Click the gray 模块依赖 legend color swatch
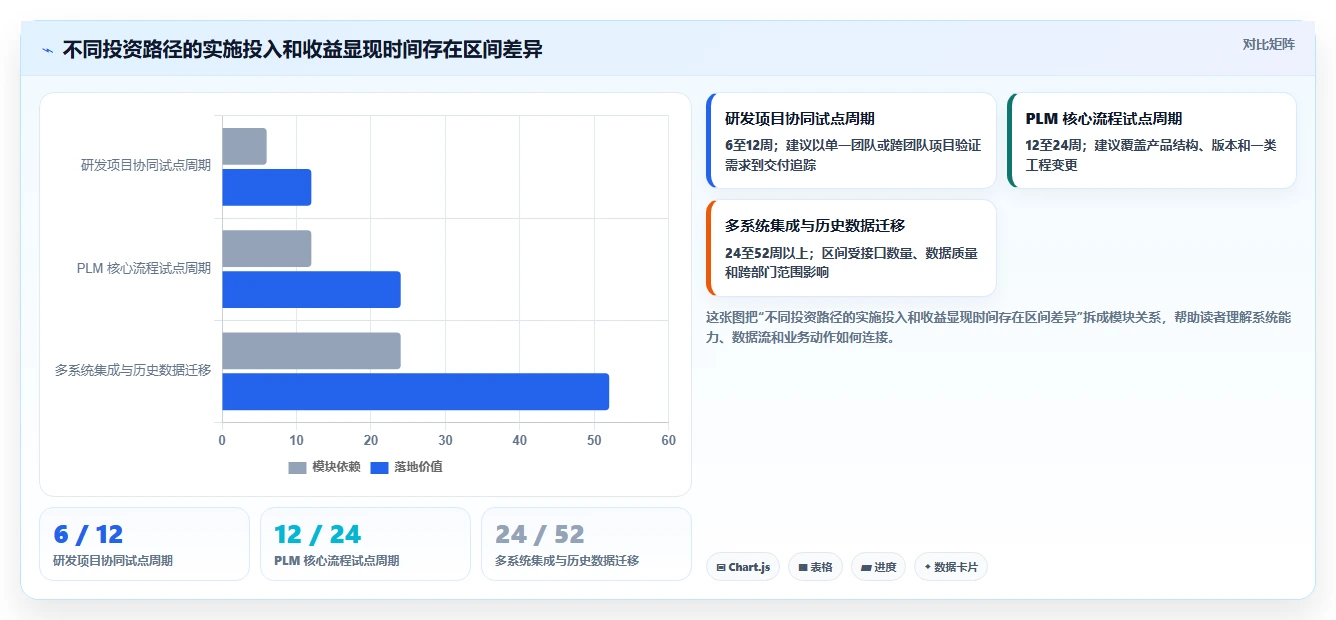Image resolution: width=1336 pixels, height=620 pixels. [x=298, y=468]
